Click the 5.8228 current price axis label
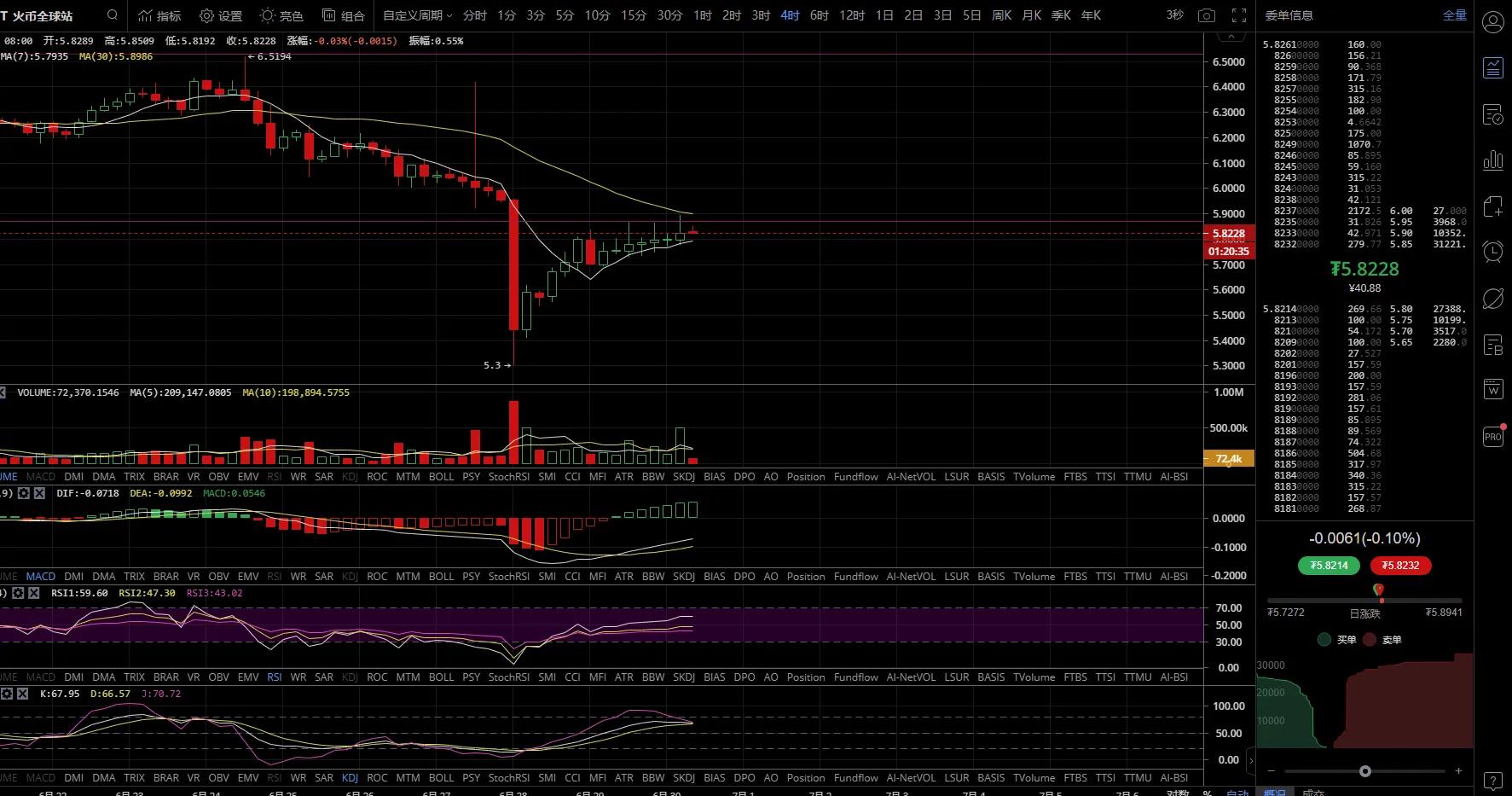Image resolution: width=1512 pixels, height=796 pixels. (x=1228, y=233)
